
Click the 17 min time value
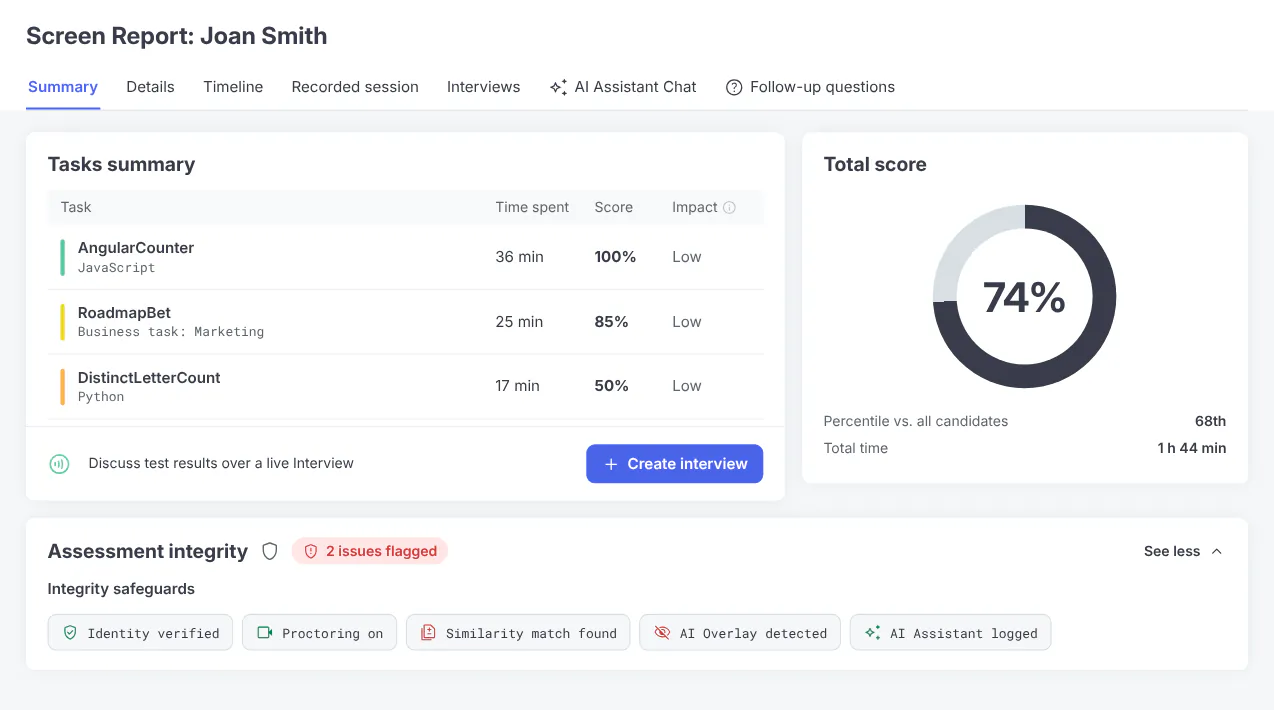coord(517,386)
